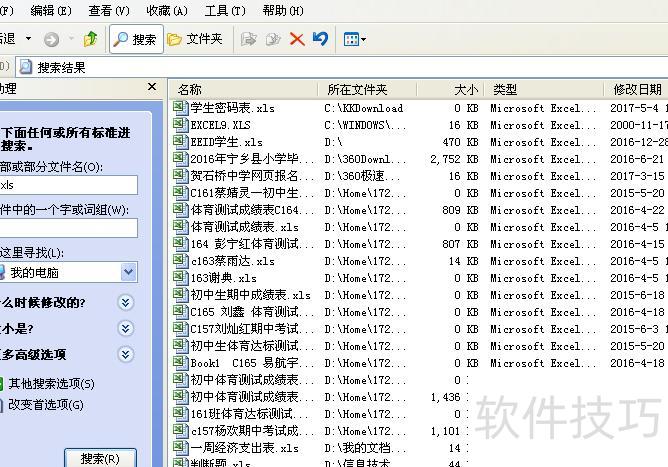Click the address bar showing 搜索结果
This screenshot has width=668, height=467.
pos(341,67)
